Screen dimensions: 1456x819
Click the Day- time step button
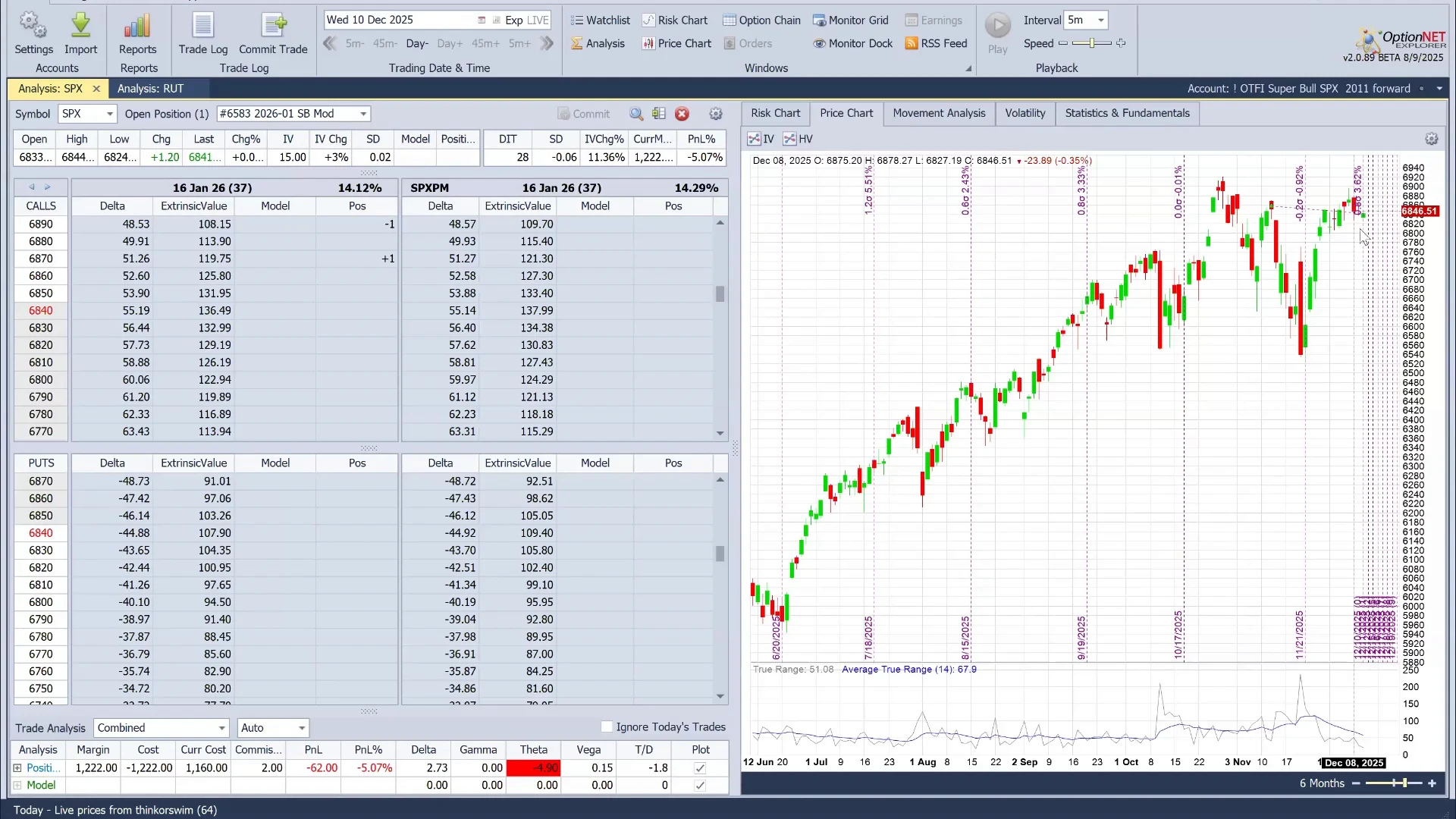click(x=417, y=43)
